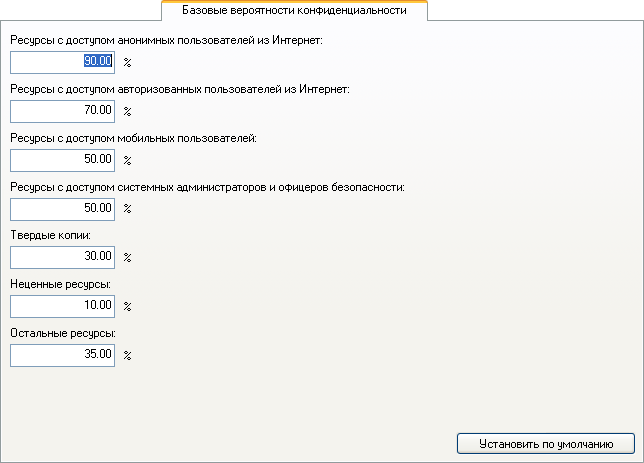644x463 pixels.
Task: Click the percent sign beside the 30.00 field
Action: click(x=127, y=258)
